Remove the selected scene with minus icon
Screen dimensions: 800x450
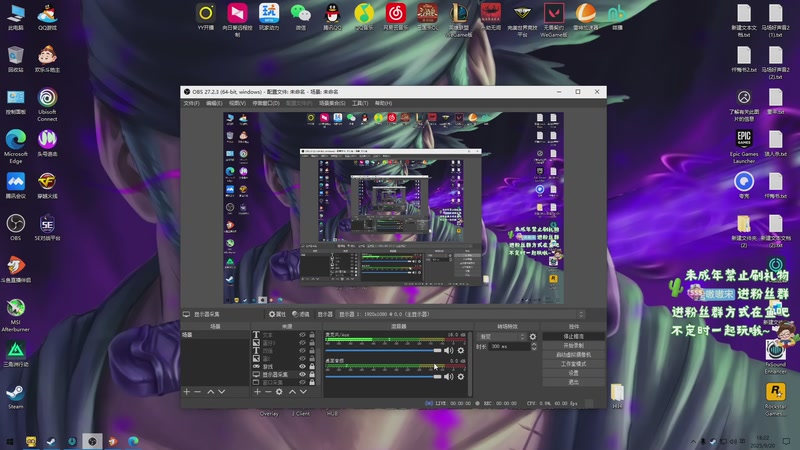pos(198,392)
